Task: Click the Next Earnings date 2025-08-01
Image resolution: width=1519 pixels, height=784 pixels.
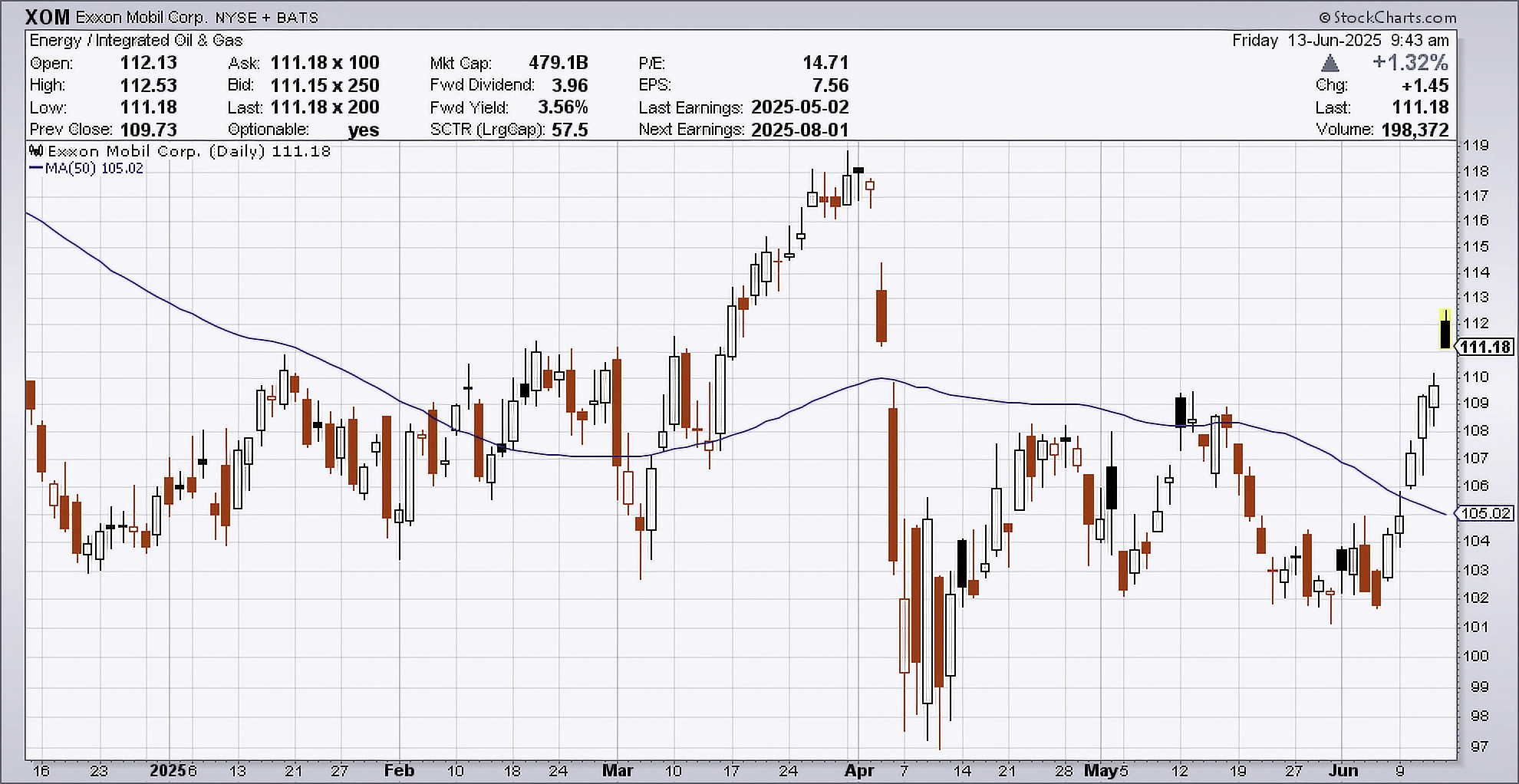Action: coord(800,130)
